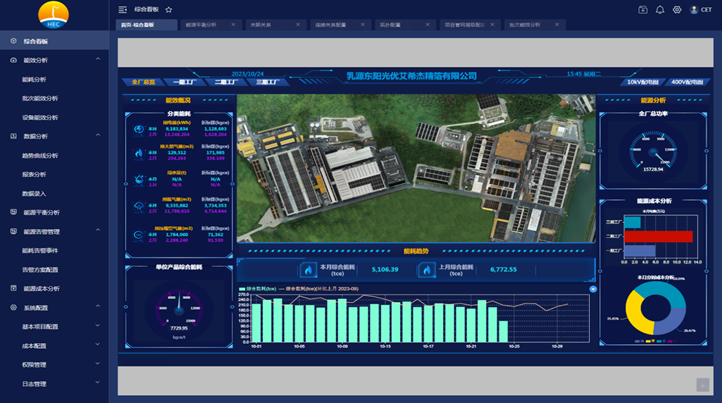The image size is (722, 403).
Task: Expand the 成本配置 submenu
Action: click(x=98, y=344)
